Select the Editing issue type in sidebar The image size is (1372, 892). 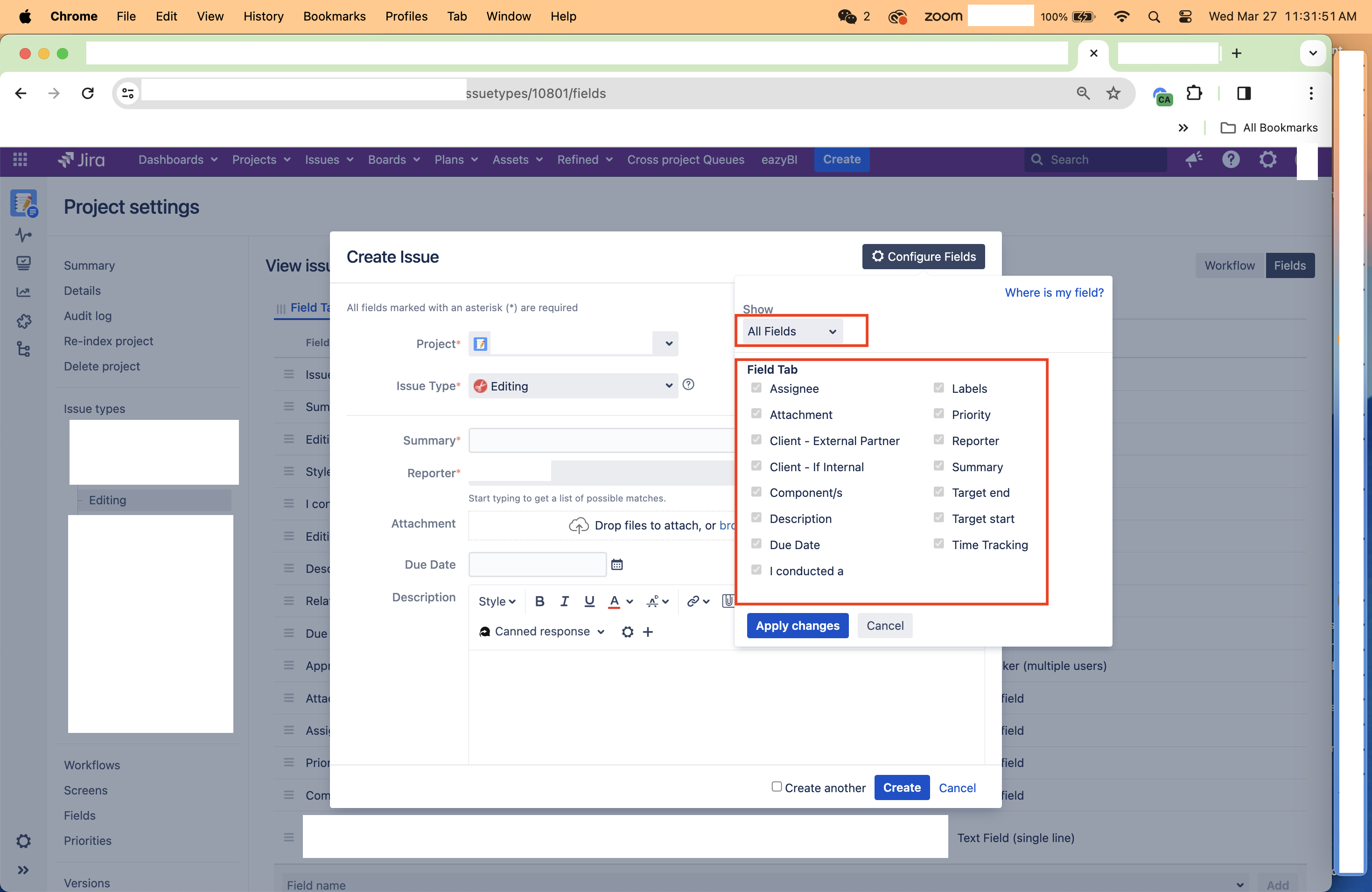[x=154, y=500]
